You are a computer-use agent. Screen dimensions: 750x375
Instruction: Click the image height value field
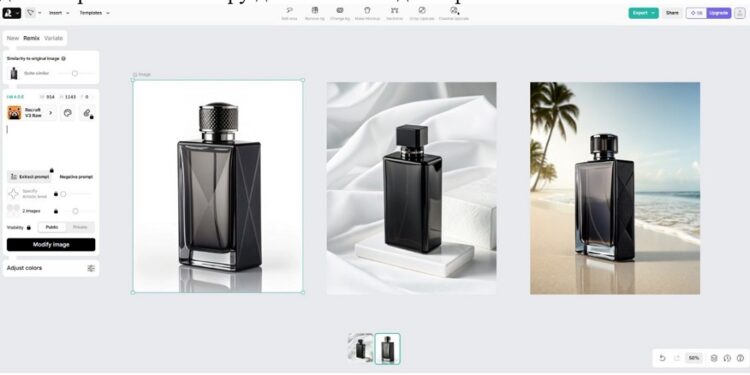pyautogui.click(x=67, y=97)
